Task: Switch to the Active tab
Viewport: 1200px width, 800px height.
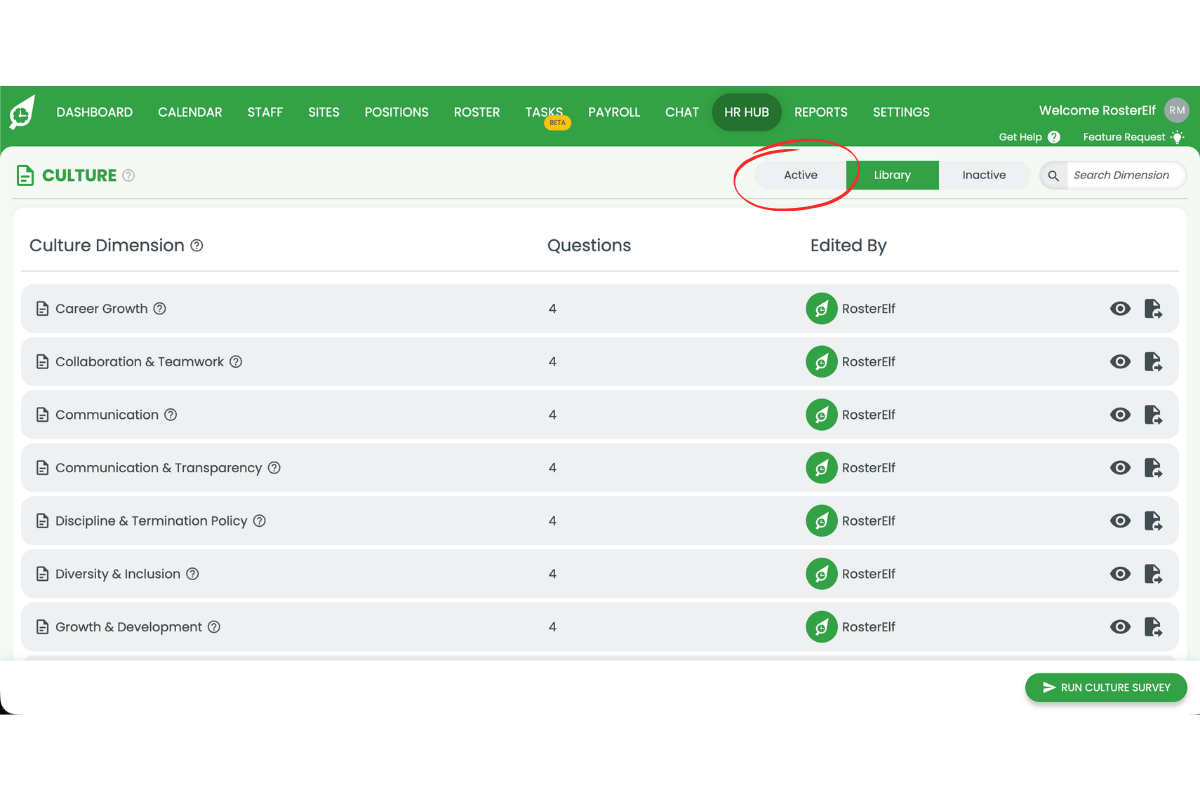Action: [x=800, y=175]
